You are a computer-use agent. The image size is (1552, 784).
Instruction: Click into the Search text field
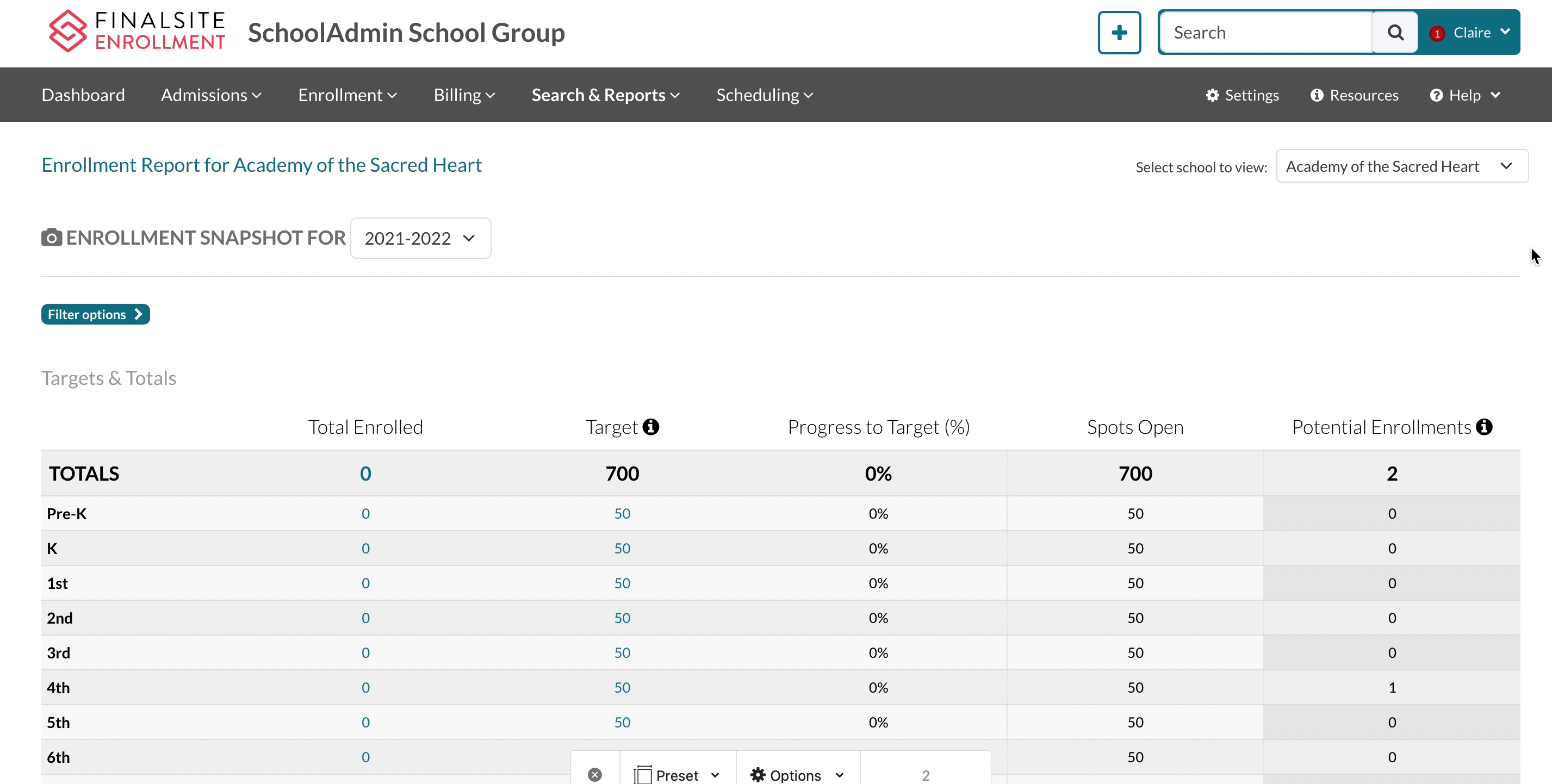pyautogui.click(x=1265, y=33)
